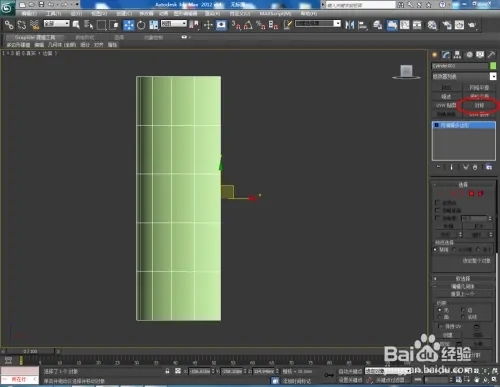This screenshot has width=500, height=387.
Task: Click the Remove Modifier trash icon
Action: 475,167
